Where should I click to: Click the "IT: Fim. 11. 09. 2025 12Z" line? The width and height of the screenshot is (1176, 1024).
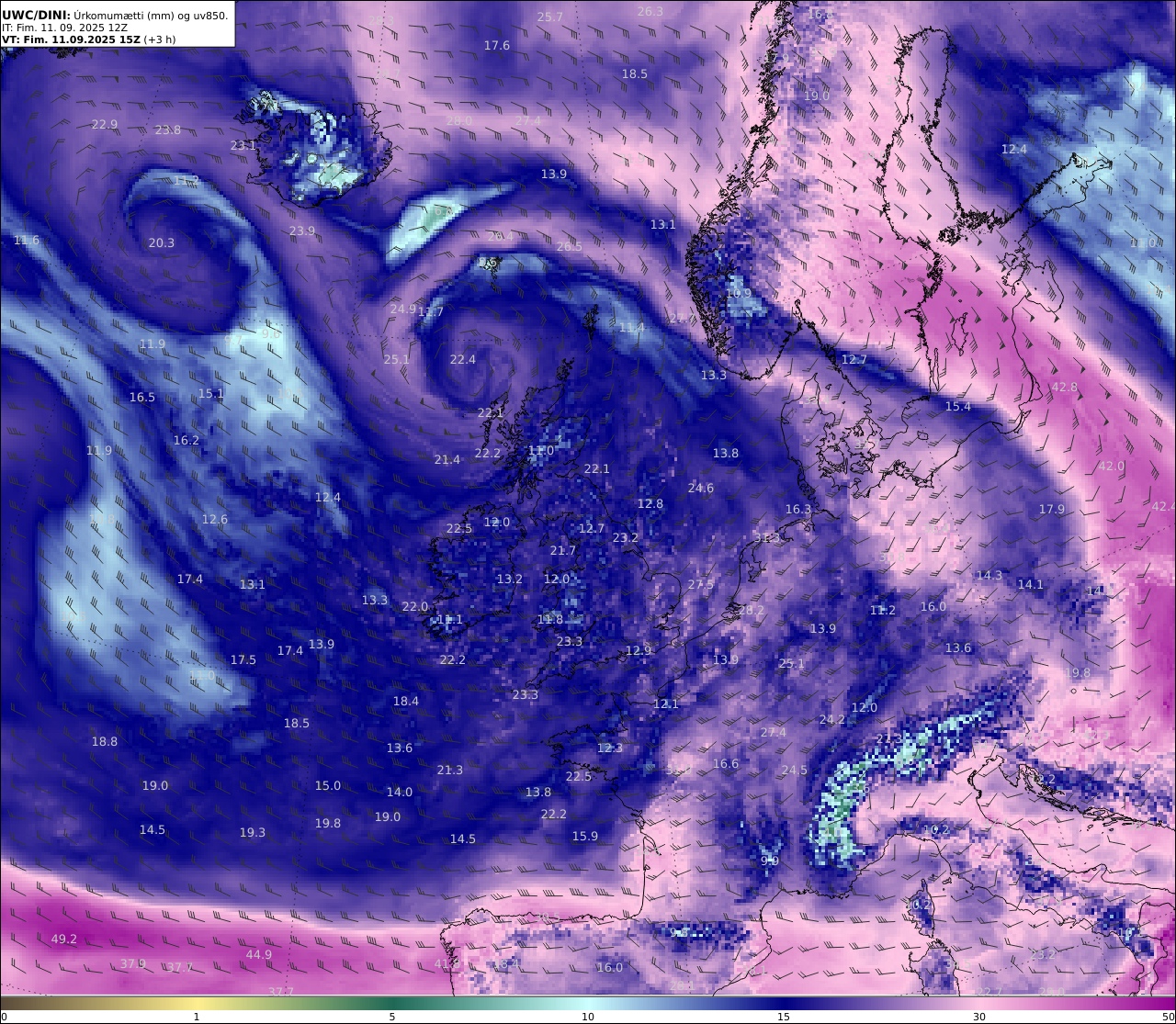coord(65,28)
